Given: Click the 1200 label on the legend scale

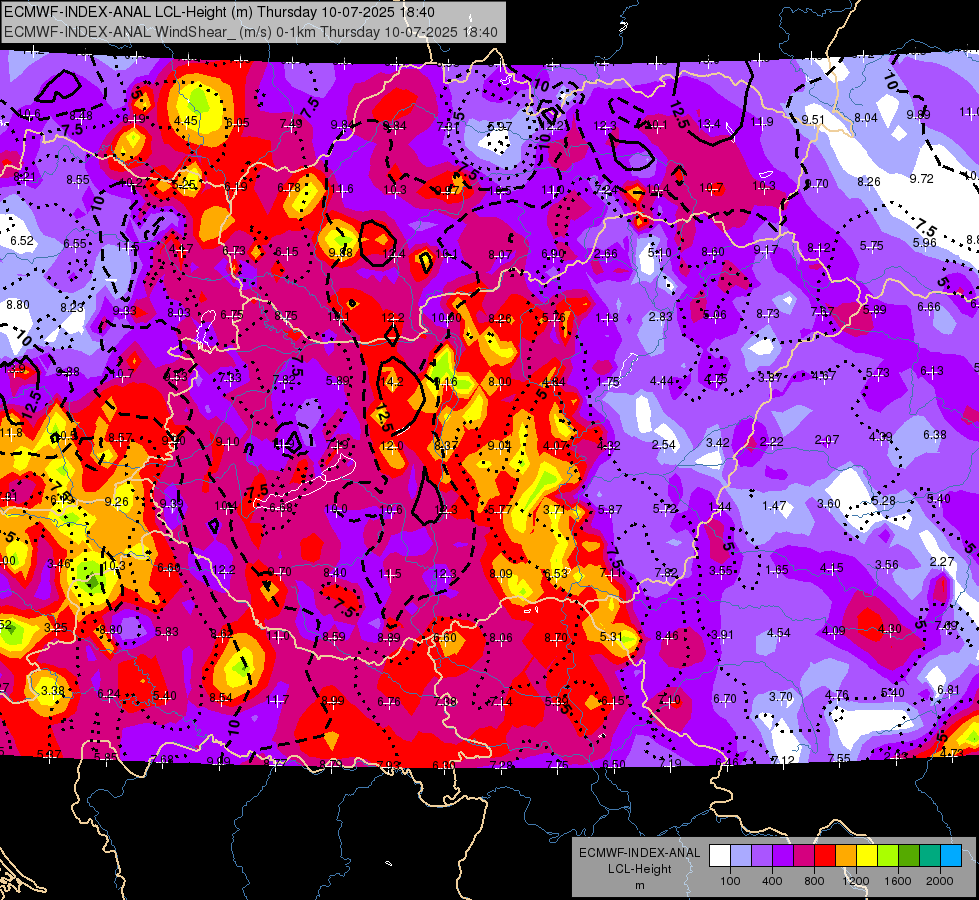Looking at the screenshot, I should [855, 881].
